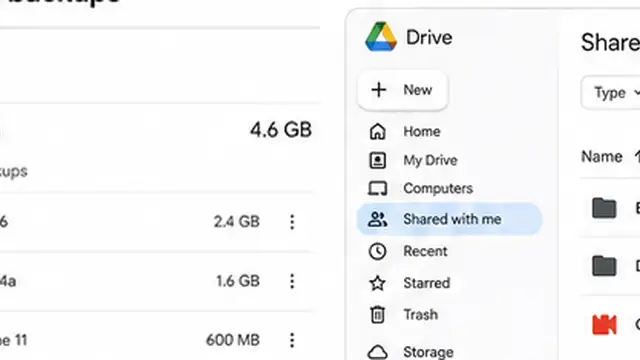Open Computers in the sidebar
Screen dimensions: 640x360
point(438,188)
